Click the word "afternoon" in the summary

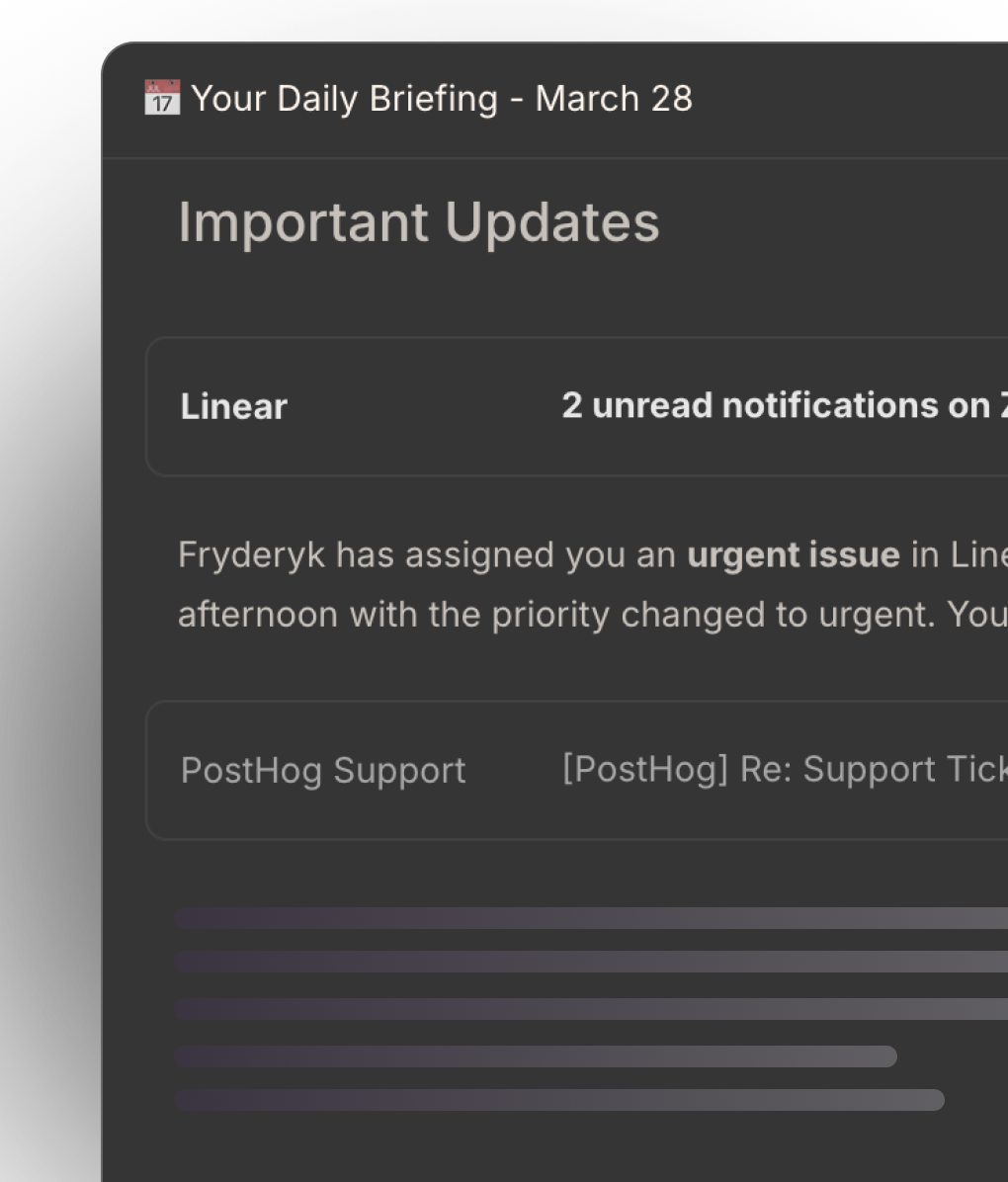[x=259, y=615]
